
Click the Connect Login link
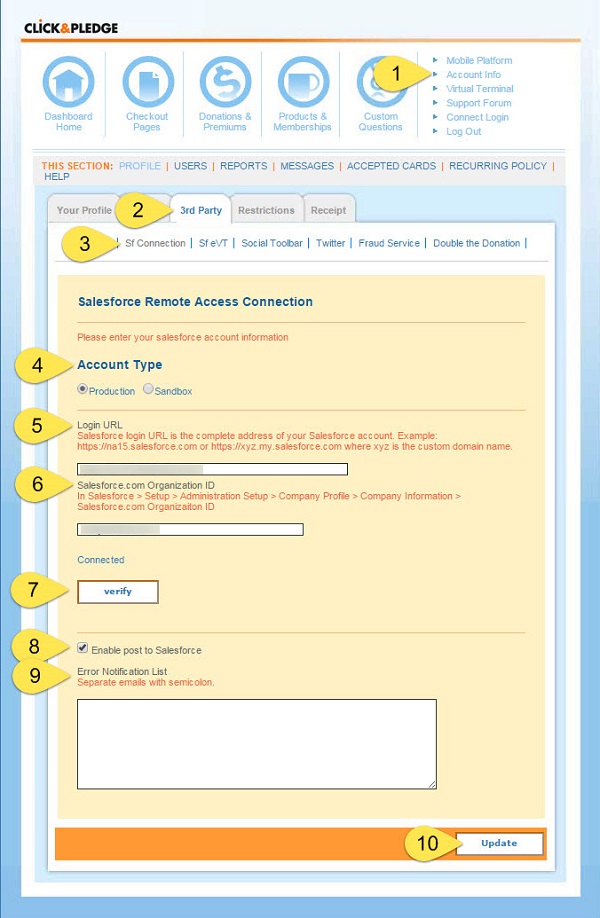coord(477,117)
